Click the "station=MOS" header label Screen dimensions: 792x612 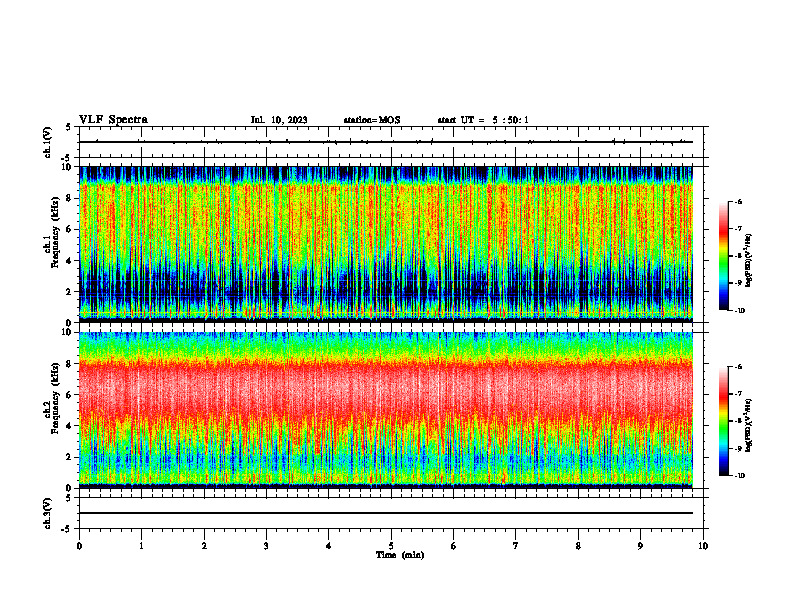coord(372,120)
